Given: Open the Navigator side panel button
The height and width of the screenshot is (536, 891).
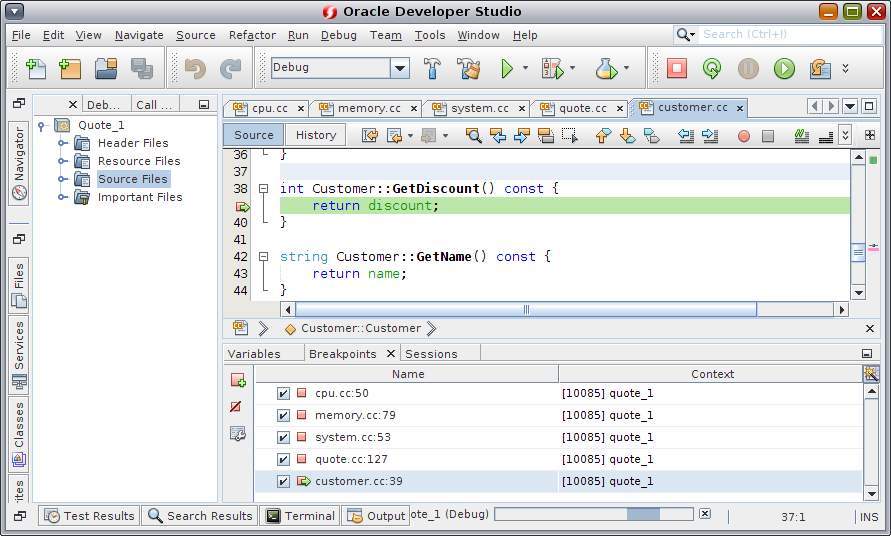Looking at the screenshot, I should pos(19,163).
